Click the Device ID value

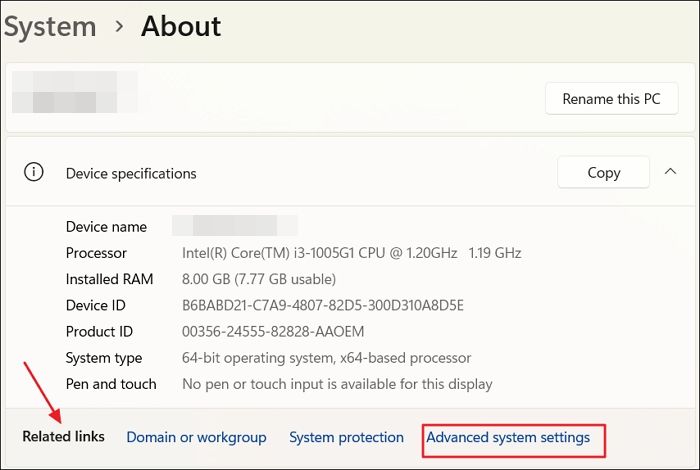(323, 305)
